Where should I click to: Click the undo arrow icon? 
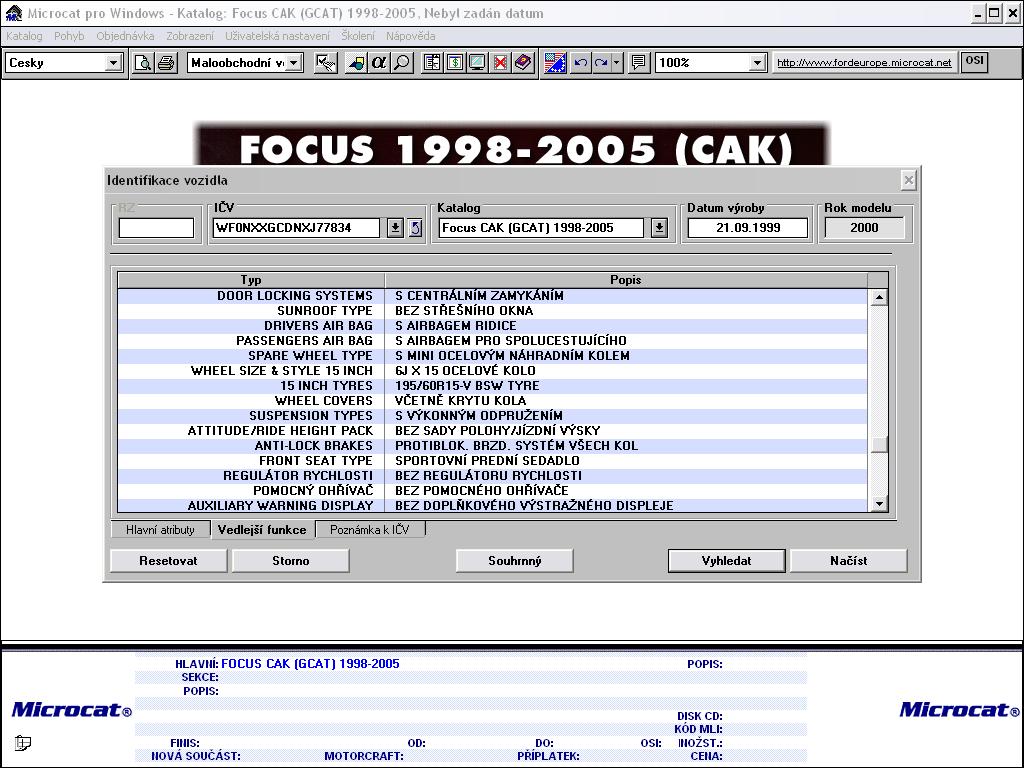pos(581,63)
